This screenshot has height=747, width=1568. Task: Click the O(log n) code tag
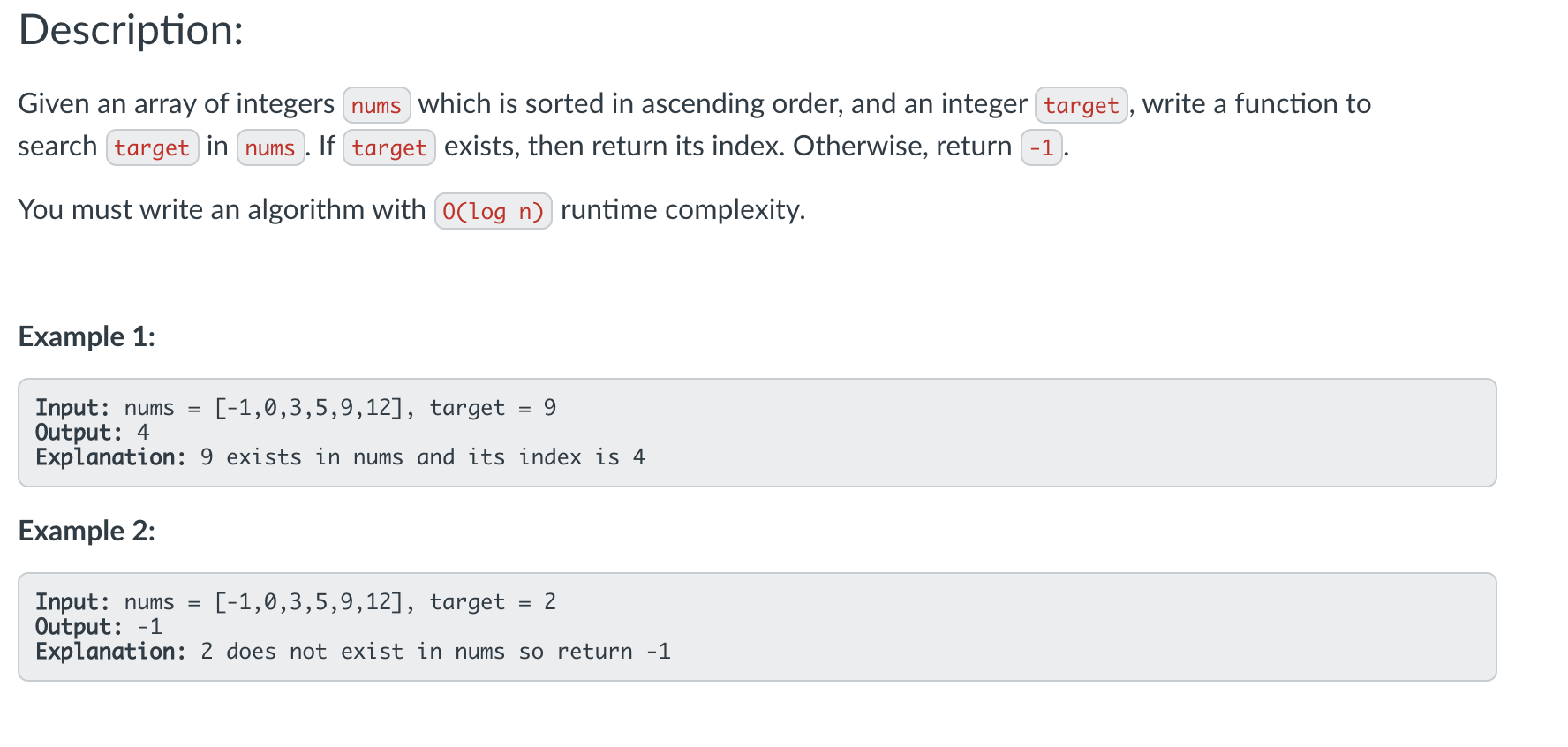[x=494, y=211]
